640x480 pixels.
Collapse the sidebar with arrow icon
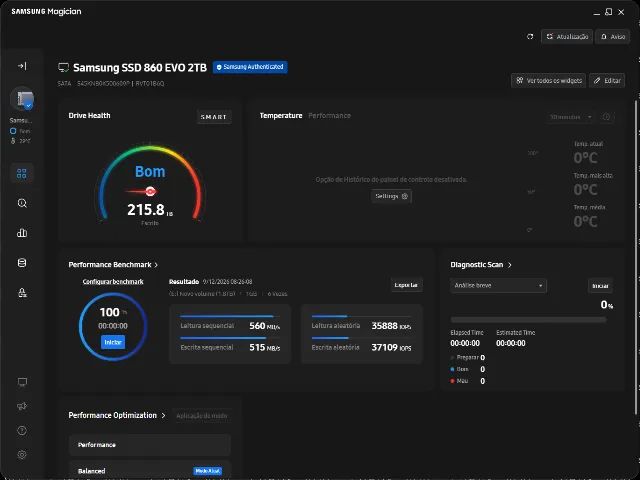(22, 66)
